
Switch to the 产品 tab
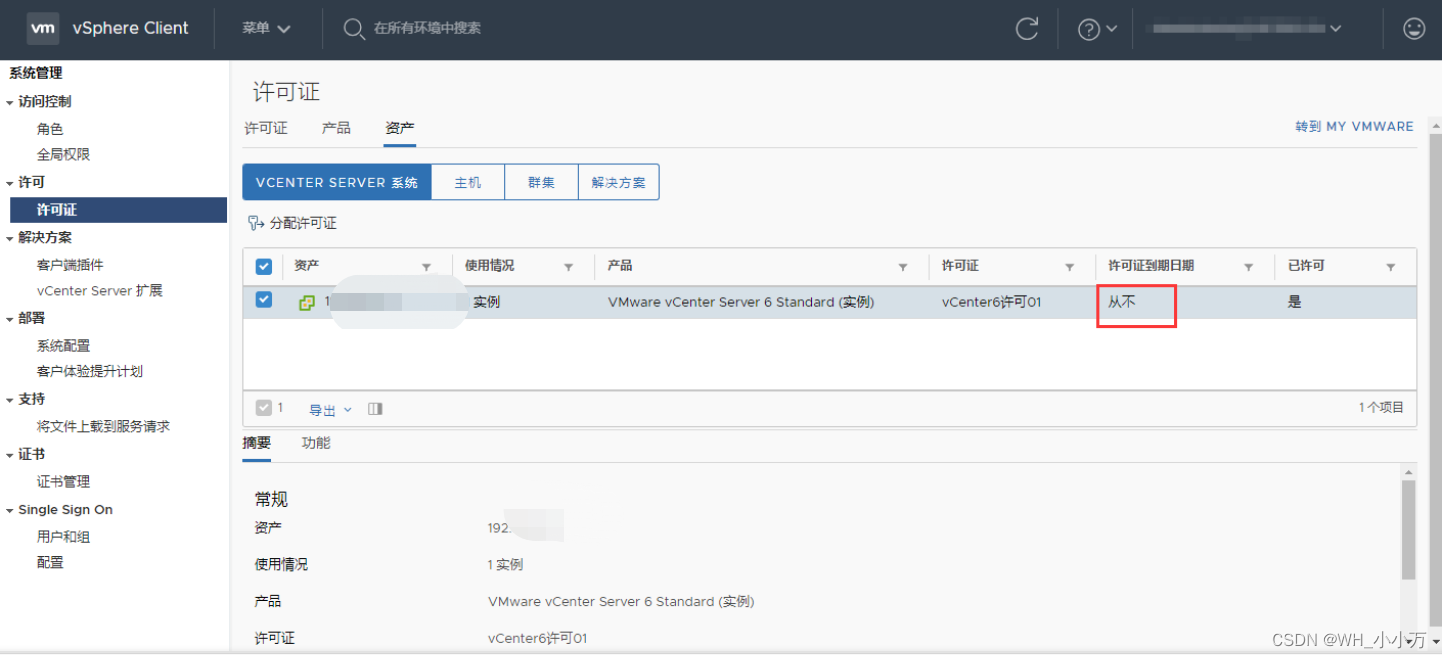[336, 128]
